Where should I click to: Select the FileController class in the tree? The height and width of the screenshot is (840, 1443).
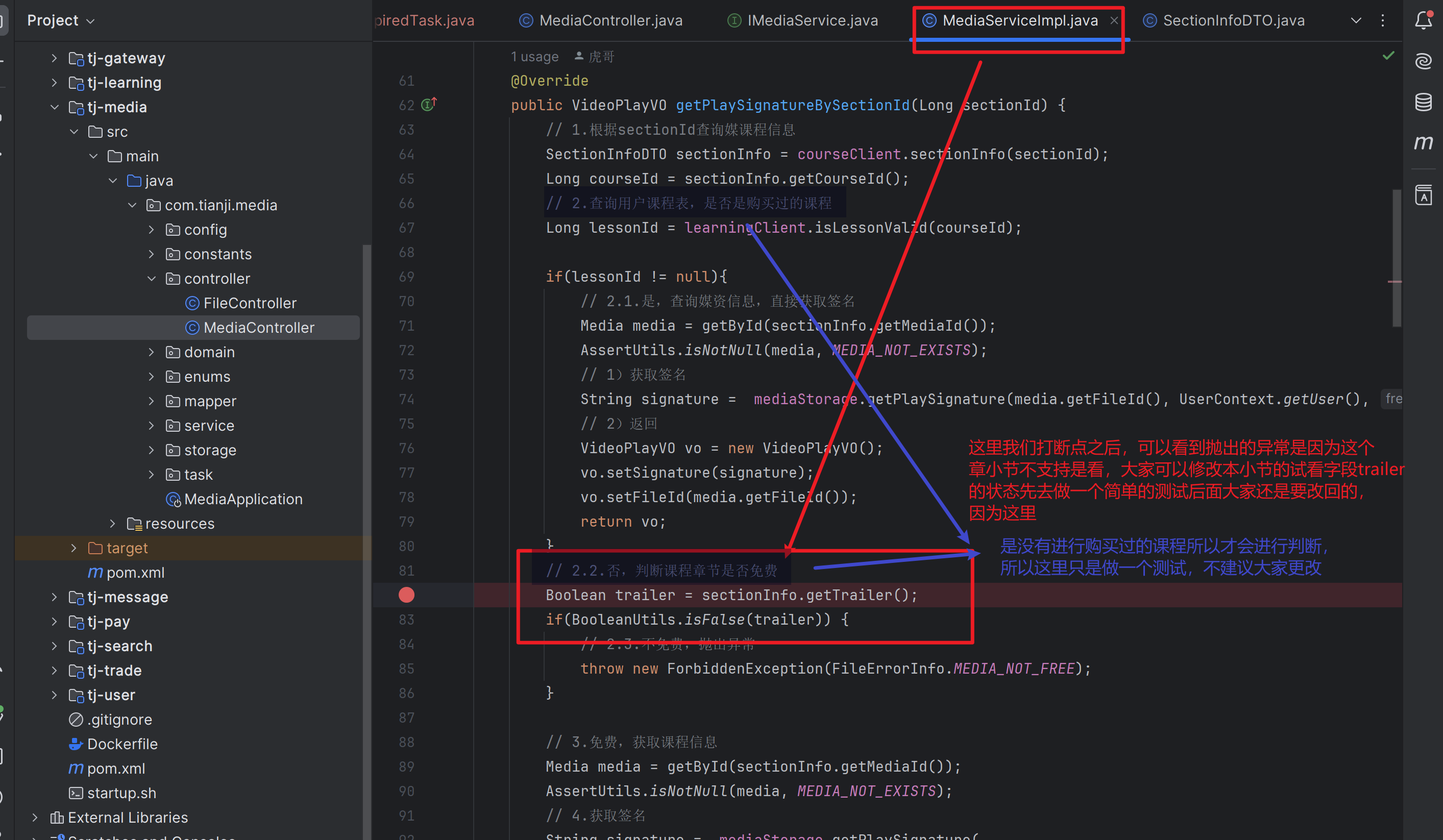pyautogui.click(x=250, y=303)
